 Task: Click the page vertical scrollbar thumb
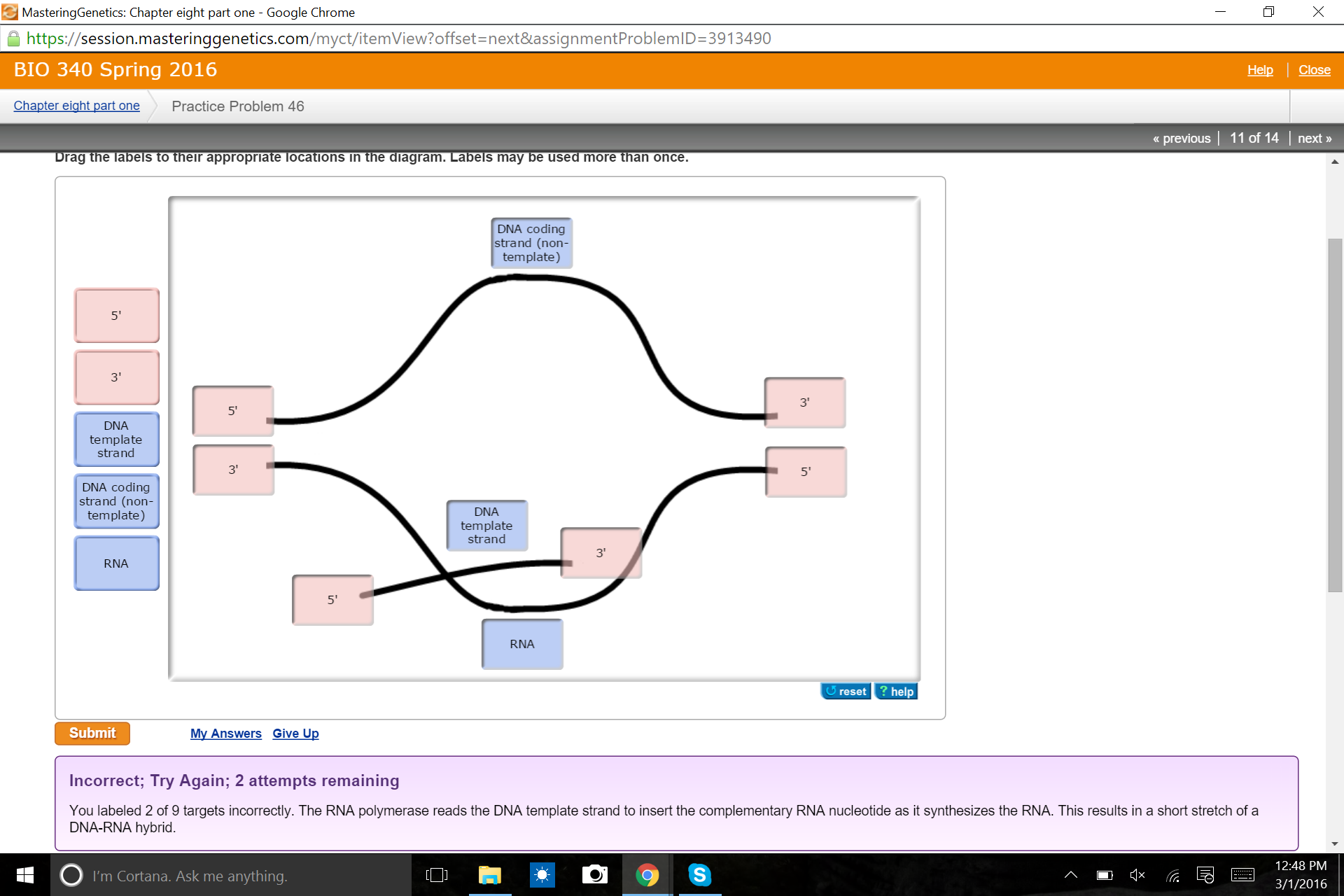tap(1335, 415)
